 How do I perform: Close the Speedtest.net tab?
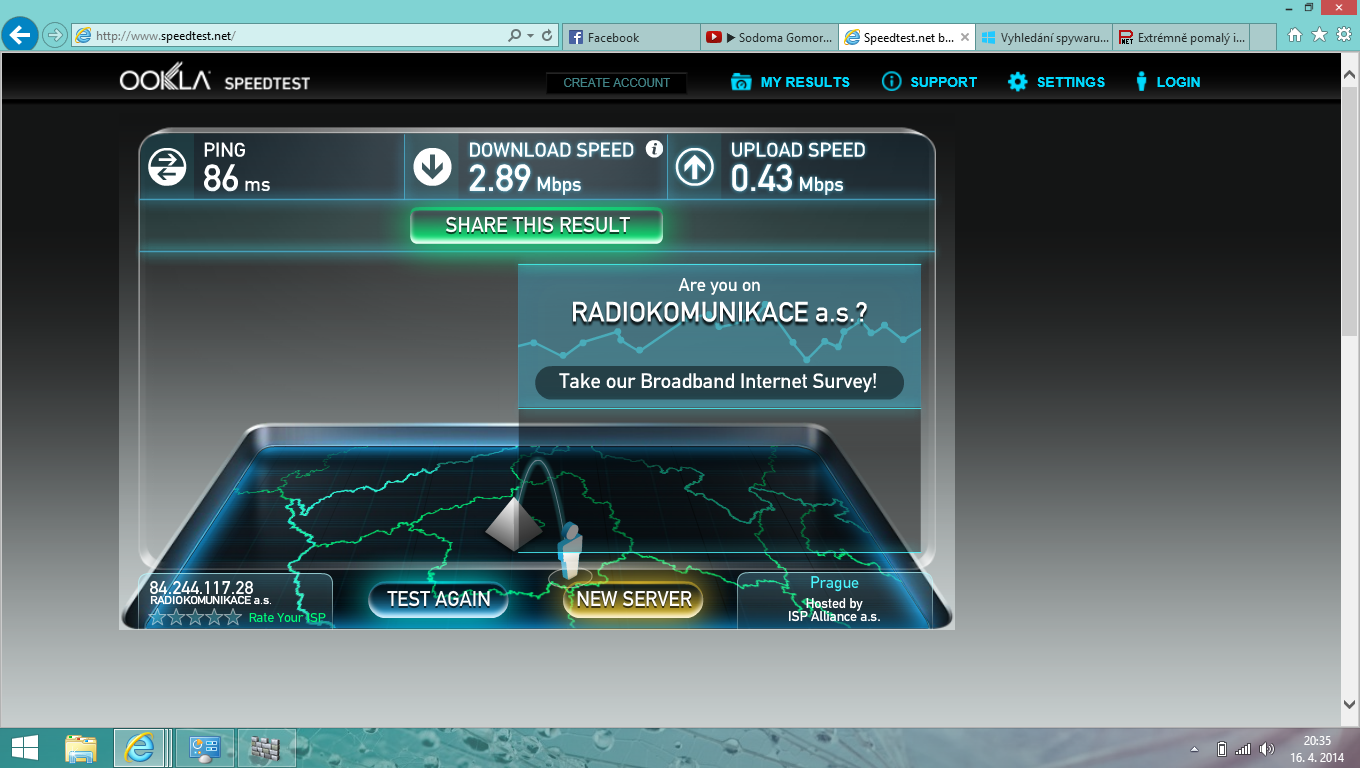click(965, 37)
